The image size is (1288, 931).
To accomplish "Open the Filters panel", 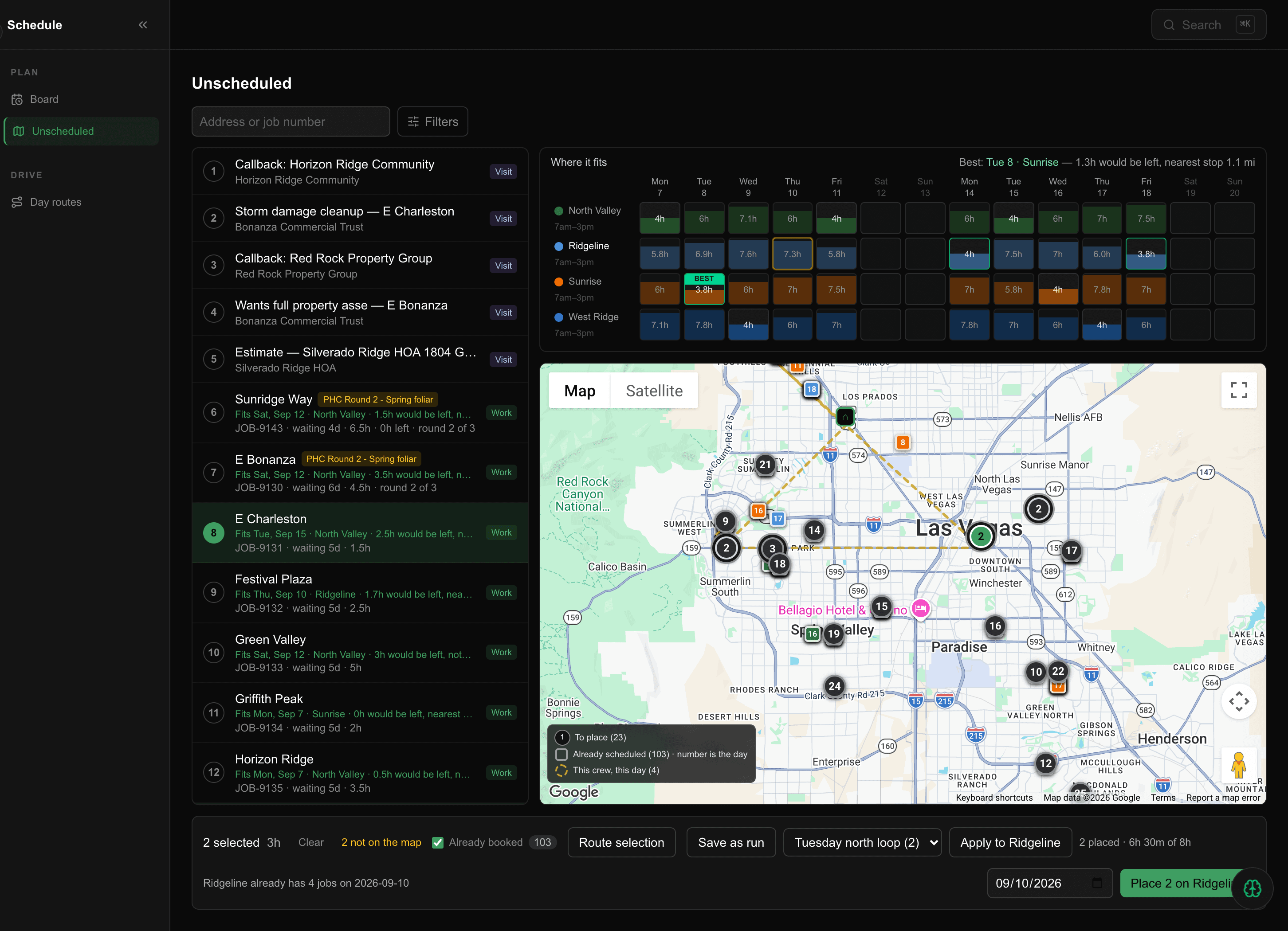I will tap(432, 121).
